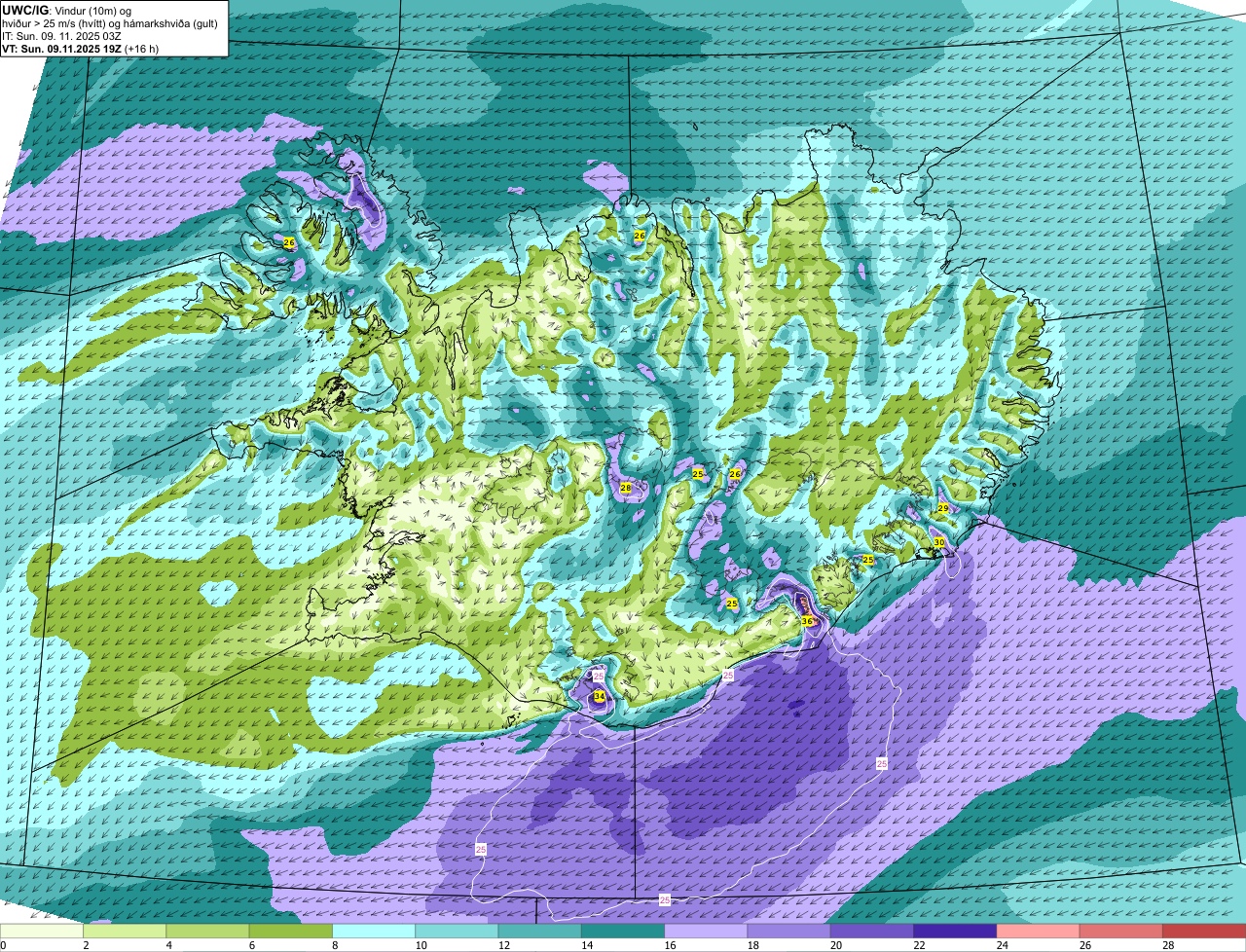Select the teal legend swatch between 12 and 14
The width and height of the screenshot is (1246, 952).
point(540,931)
